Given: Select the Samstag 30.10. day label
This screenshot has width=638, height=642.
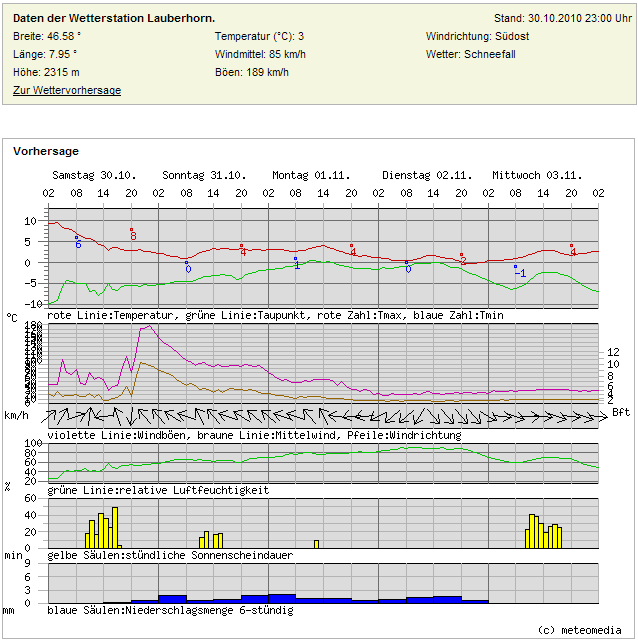Looking at the screenshot, I should click(94, 175).
